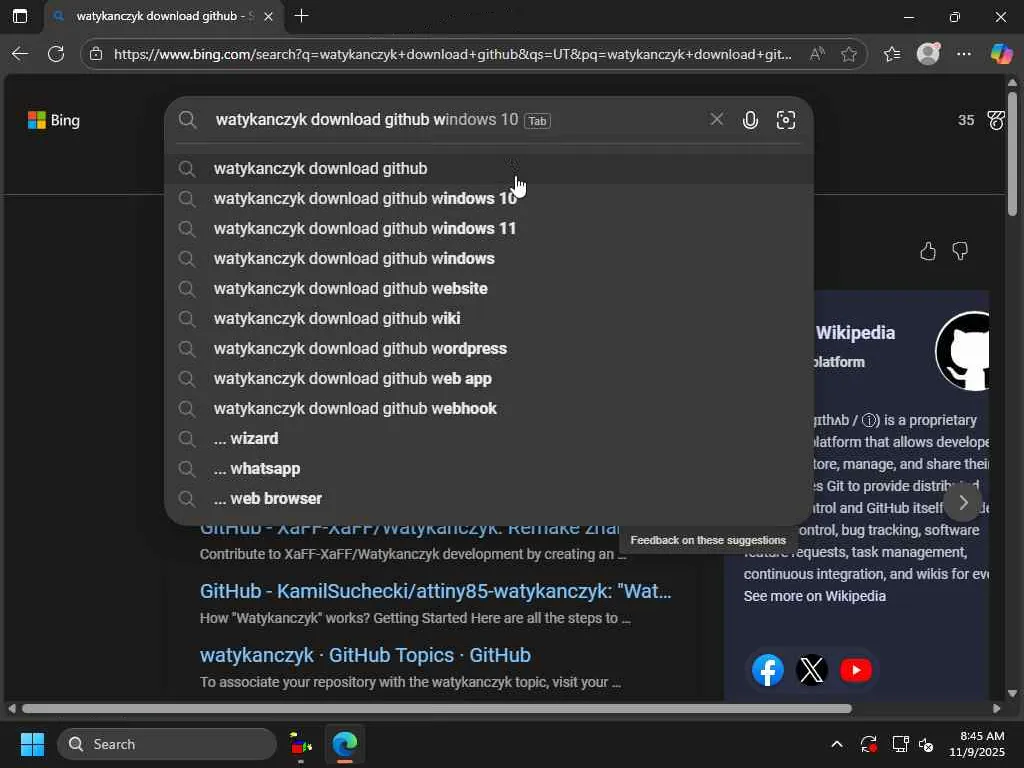Click See more on Wikipedia link
The height and width of the screenshot is (768, 1024).
coord(814,596)
